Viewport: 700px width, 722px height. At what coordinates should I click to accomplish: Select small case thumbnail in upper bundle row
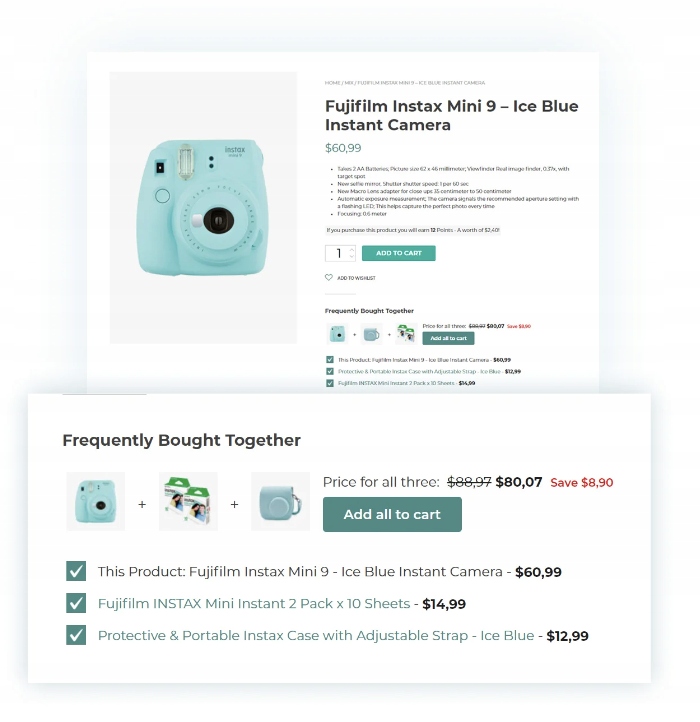(371, 333)
